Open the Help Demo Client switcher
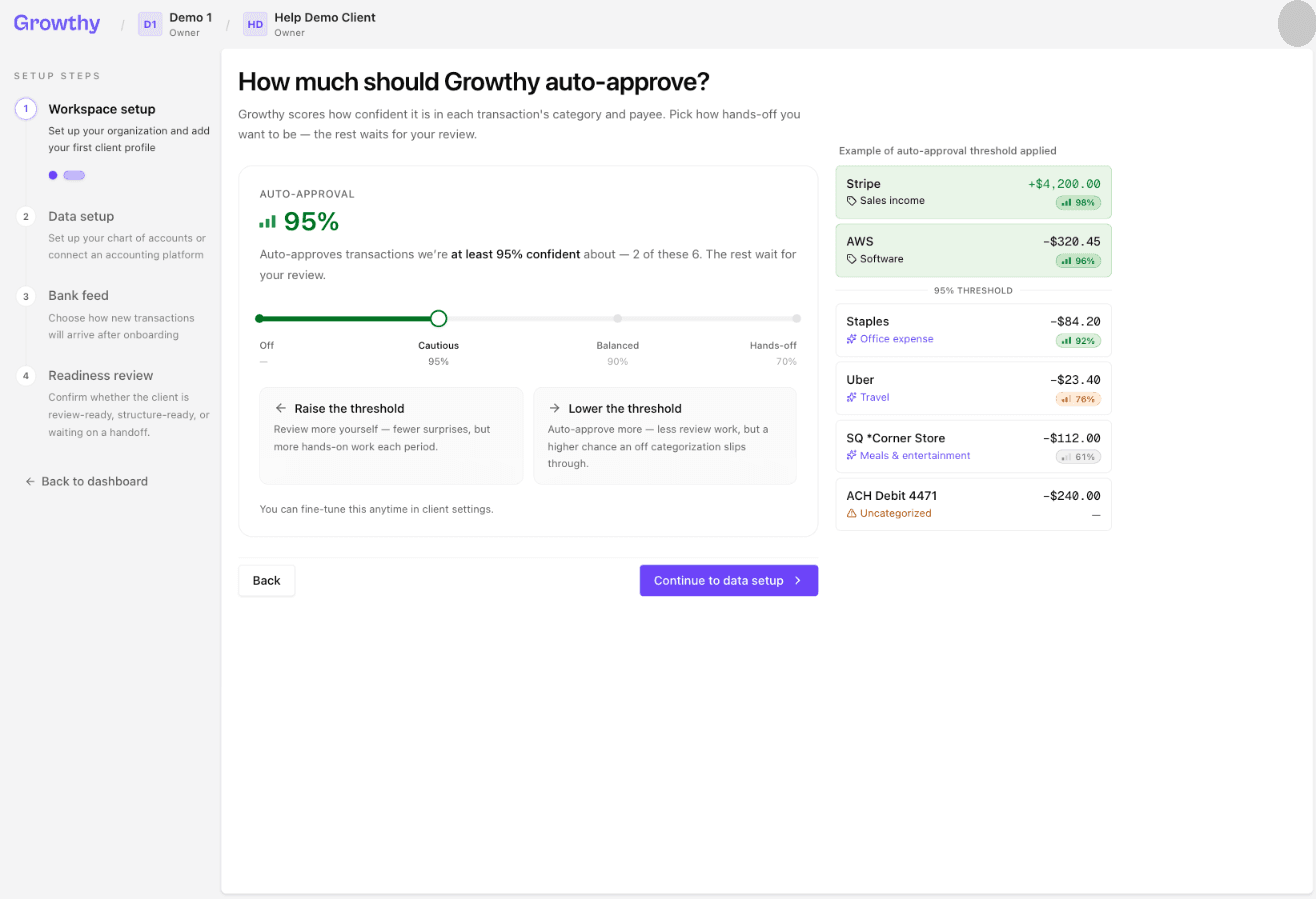Image resolution: width=1316 pixels, height=899 pixels. 310,24
